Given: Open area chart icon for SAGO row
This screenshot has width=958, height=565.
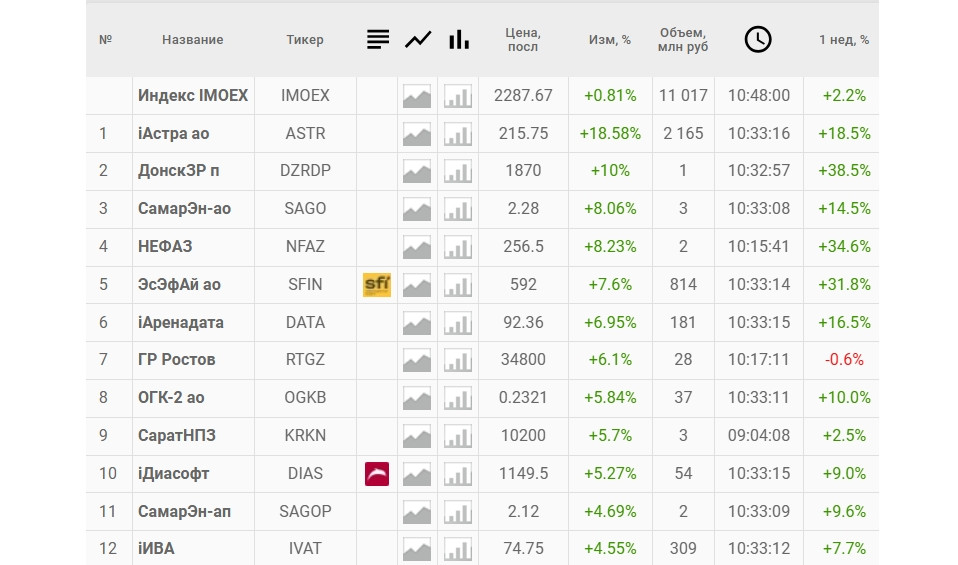Looking at the screenshot, I should 417,210.
